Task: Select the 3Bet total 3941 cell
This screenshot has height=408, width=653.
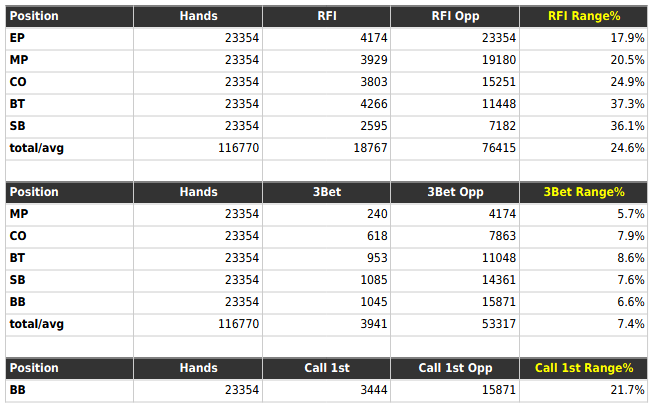Action: [374, 324]
